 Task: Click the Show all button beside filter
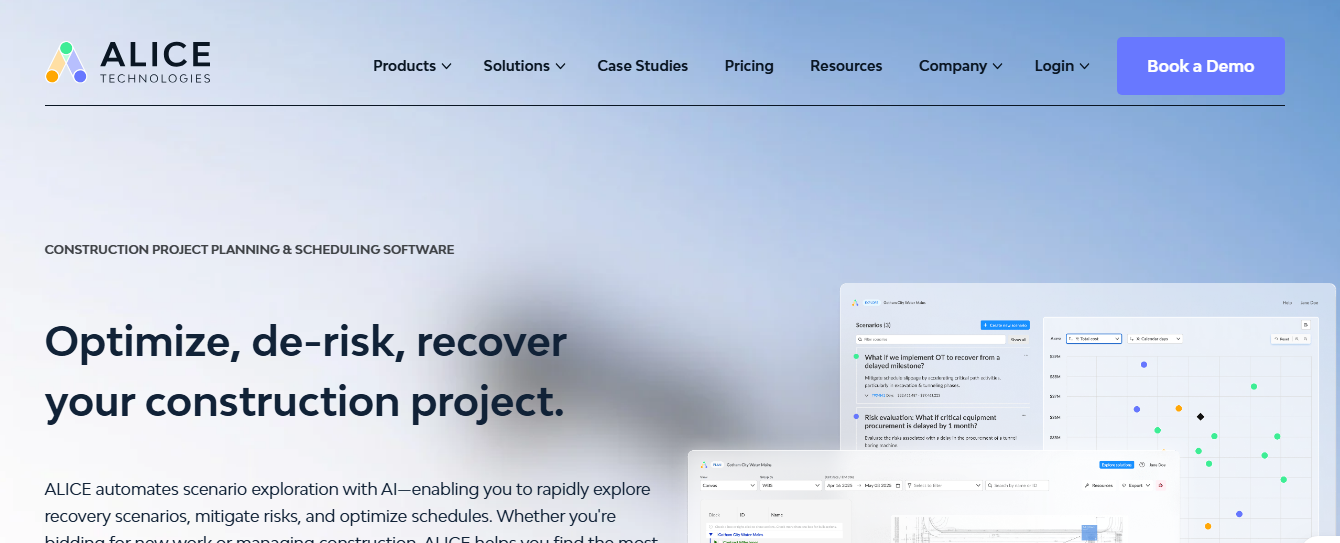point(1018,340)
